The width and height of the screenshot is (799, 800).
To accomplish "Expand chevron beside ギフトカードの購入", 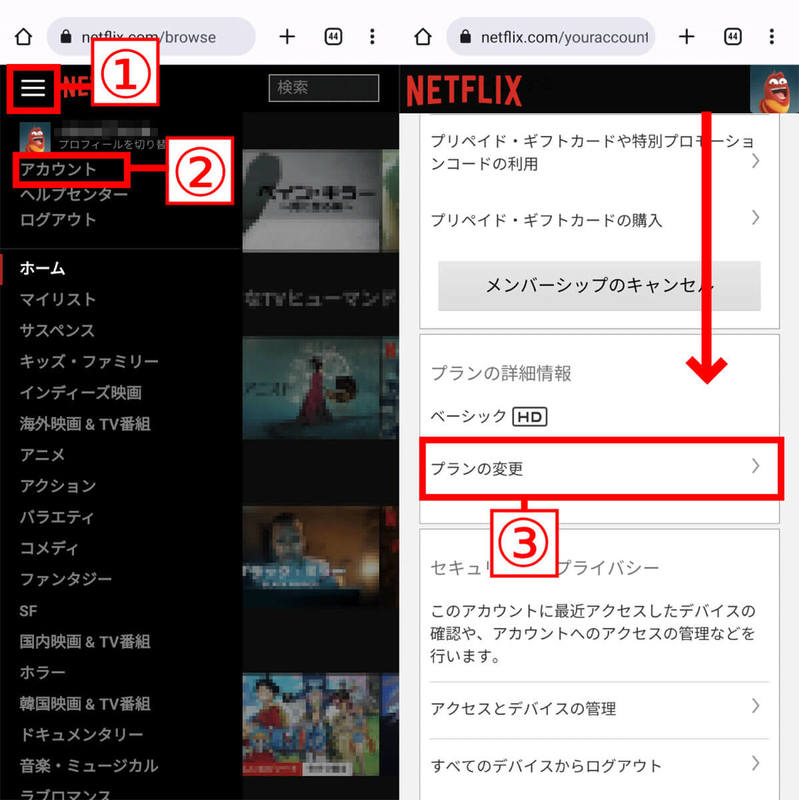I will click(756, 218).
